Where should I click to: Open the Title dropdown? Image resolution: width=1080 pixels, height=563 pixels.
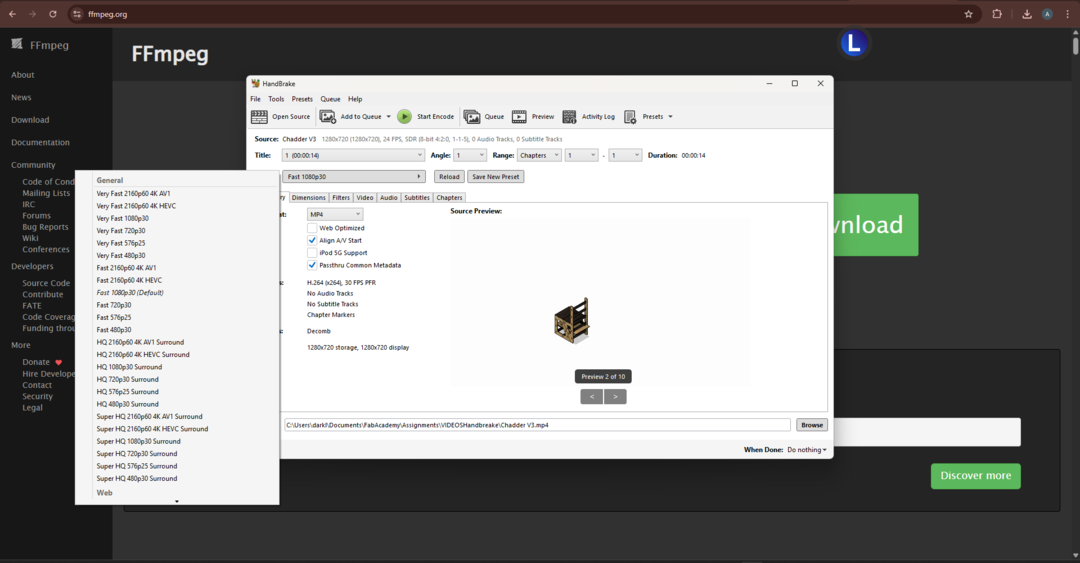pos(353,155)
